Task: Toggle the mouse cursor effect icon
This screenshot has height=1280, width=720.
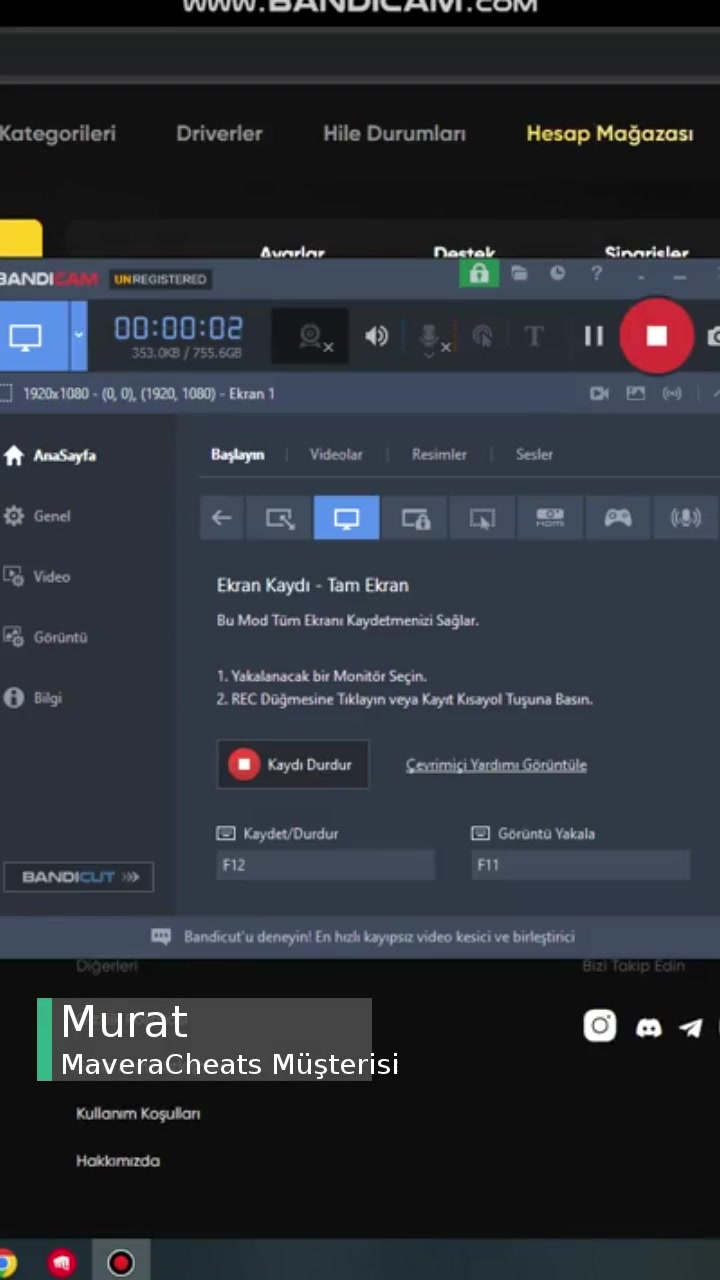Action: tap(482, 337)
